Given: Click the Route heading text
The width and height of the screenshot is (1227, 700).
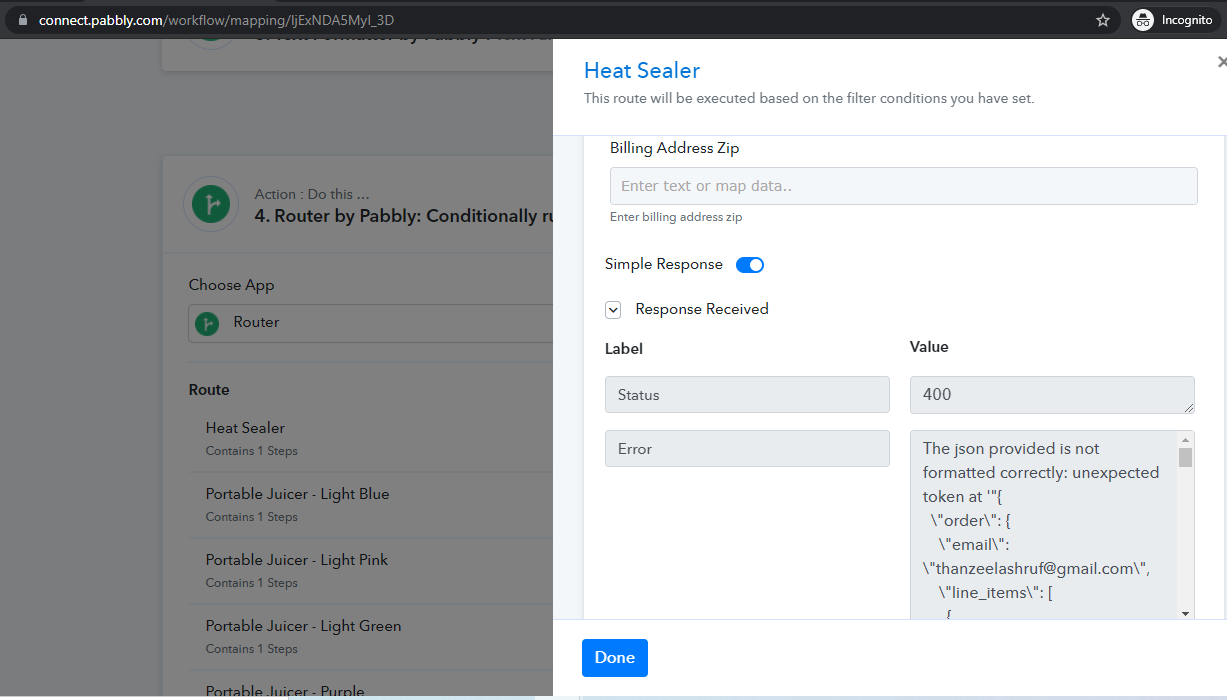Looking at the screenshot, I should coord(209,390).
